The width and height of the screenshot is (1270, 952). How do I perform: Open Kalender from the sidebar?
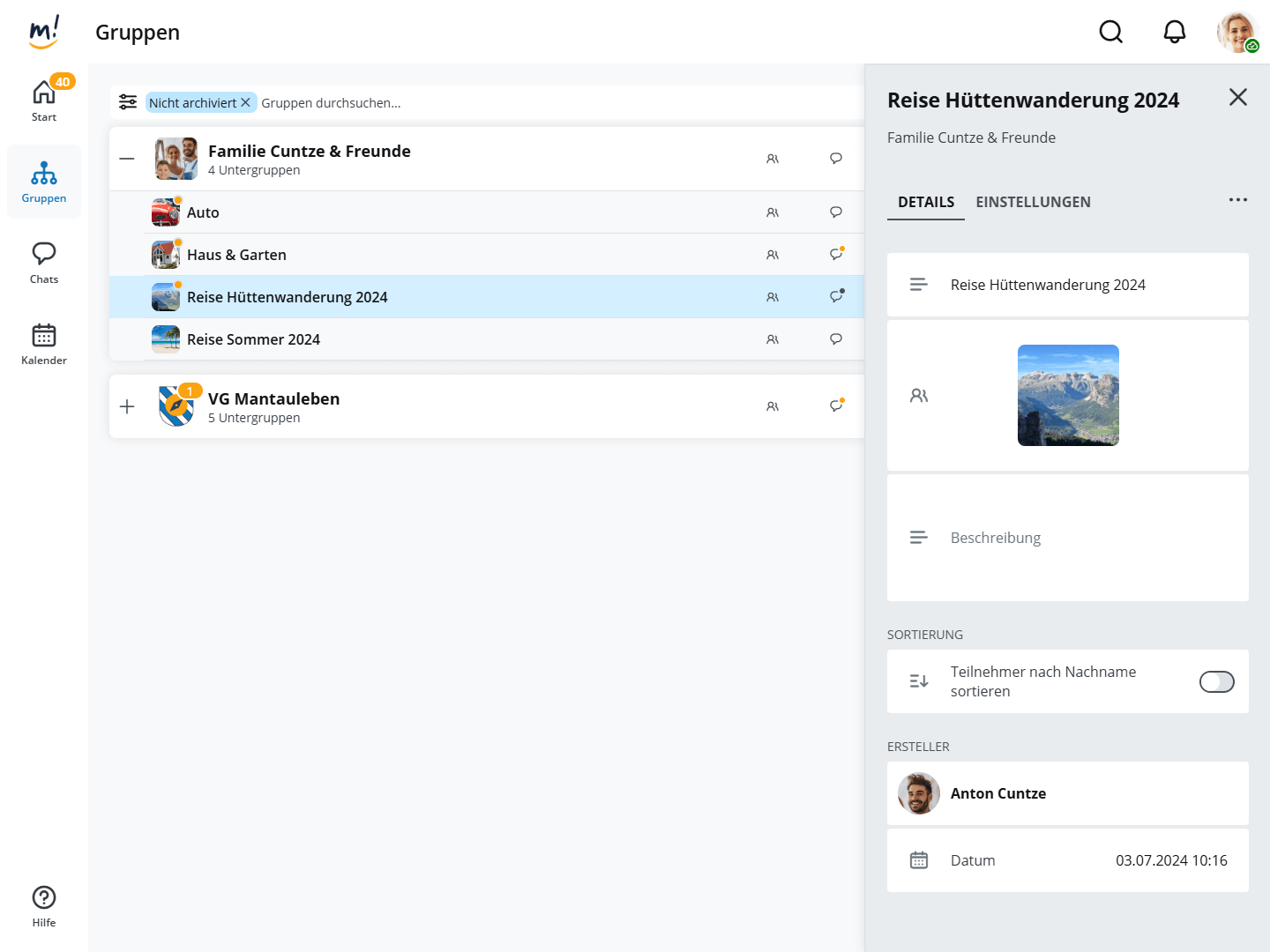(x=44, y=343)
